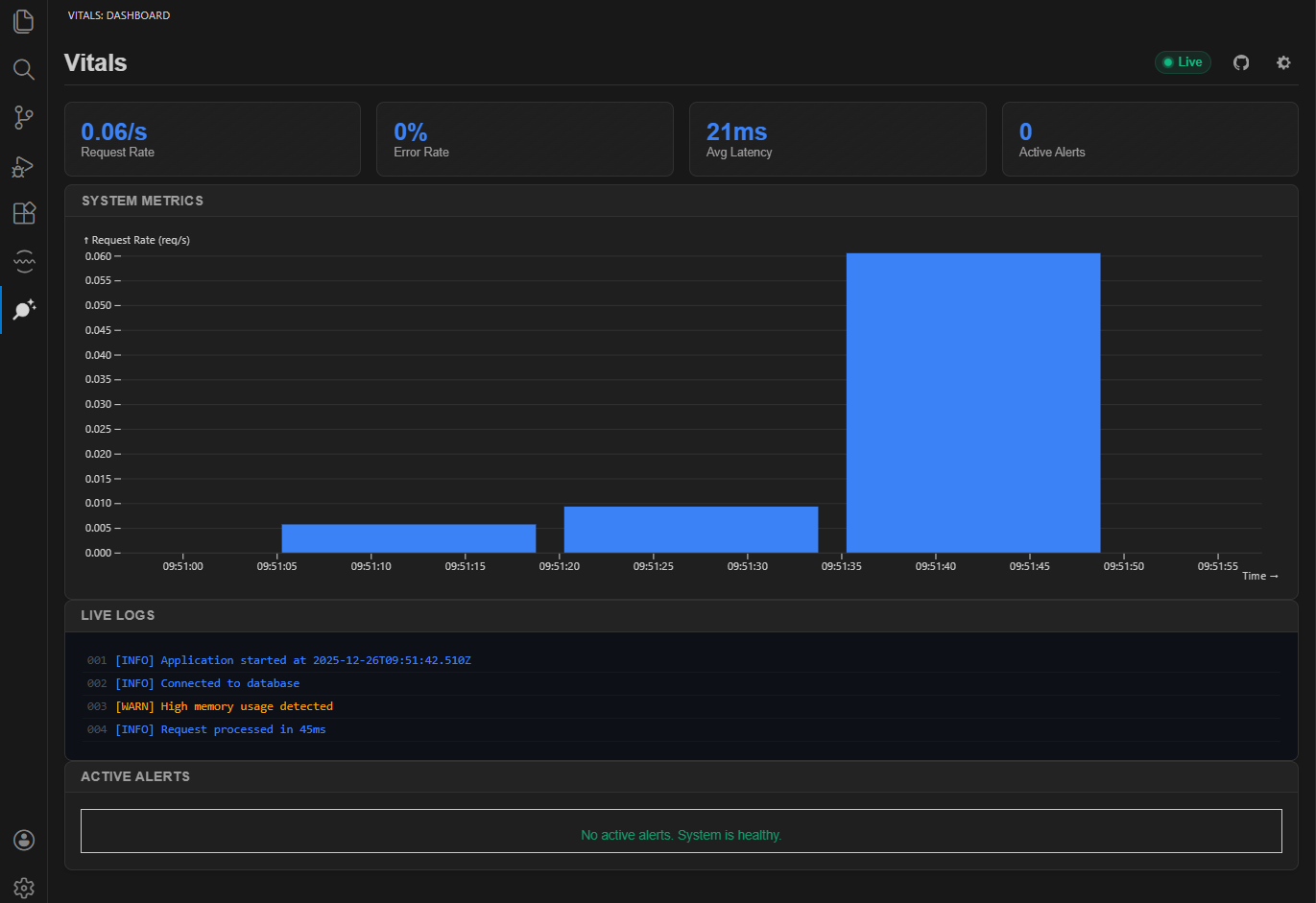Open the GitHub icon in the header
This screenshot has height=903, width=1316.
(x=1241, y=61)
